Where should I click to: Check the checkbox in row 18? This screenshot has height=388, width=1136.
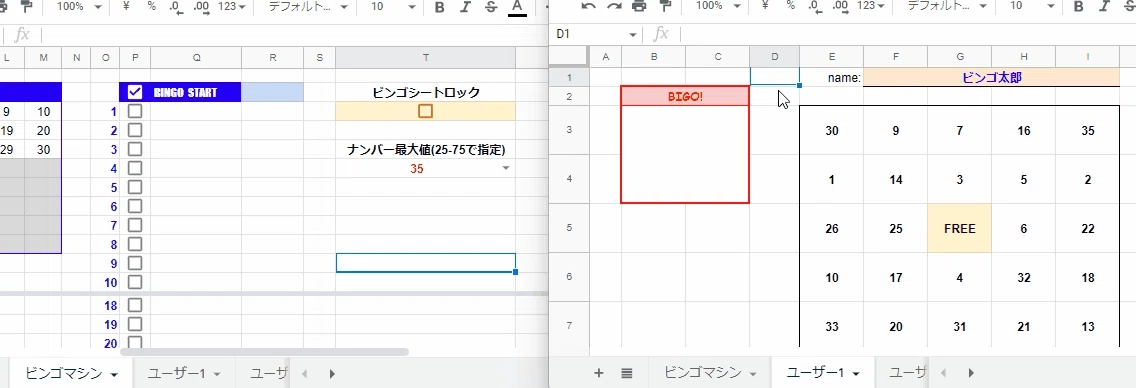click(135, 305)
